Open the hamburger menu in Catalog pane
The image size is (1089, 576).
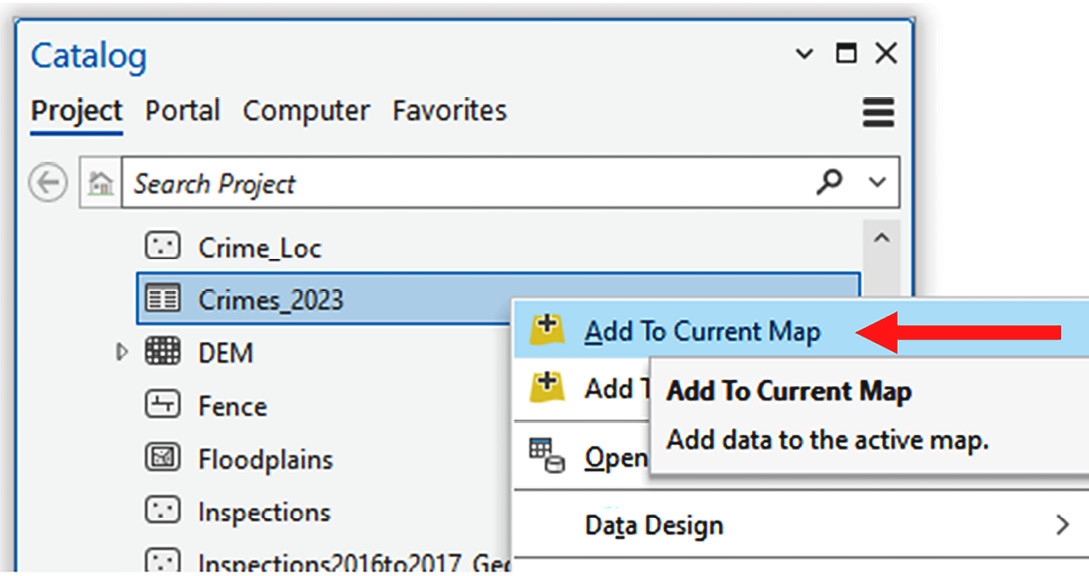coord(878,113)
